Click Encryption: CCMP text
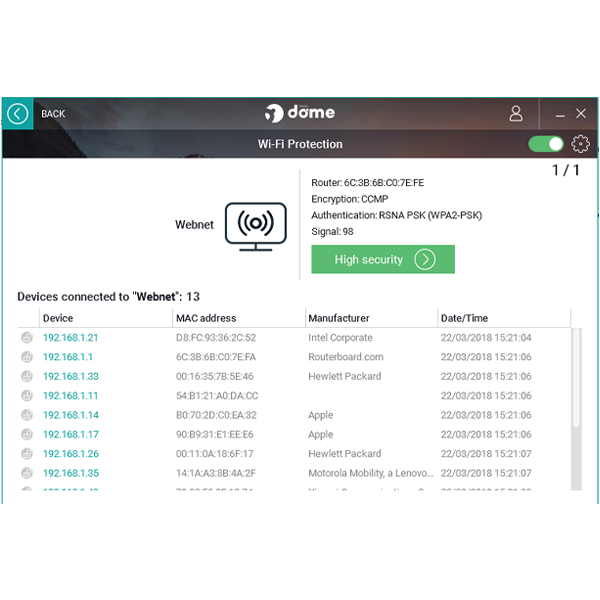600x600 pixels. click(350, 199)
